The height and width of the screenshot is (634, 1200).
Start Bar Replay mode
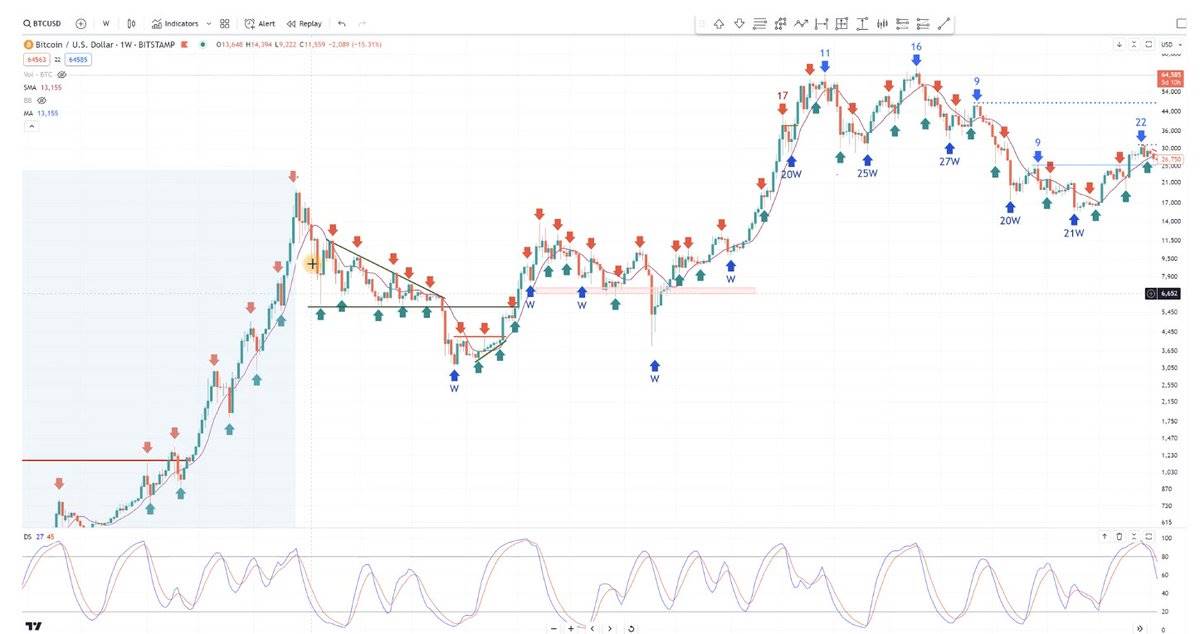tap(304, 23)
